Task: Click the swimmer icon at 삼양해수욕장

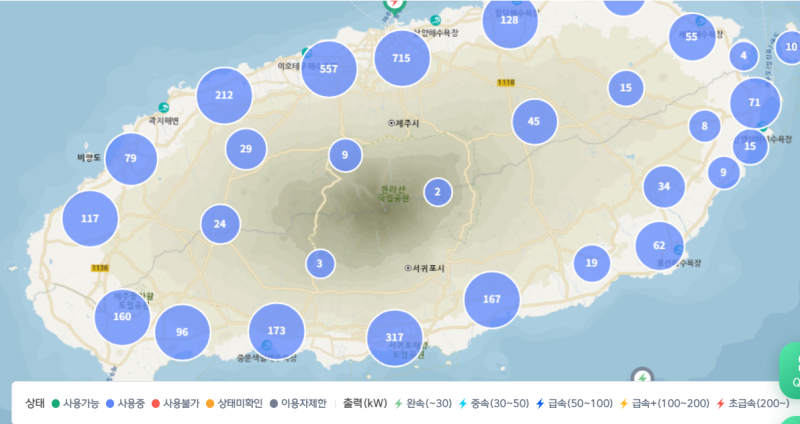Action: [x=435, y=20]
